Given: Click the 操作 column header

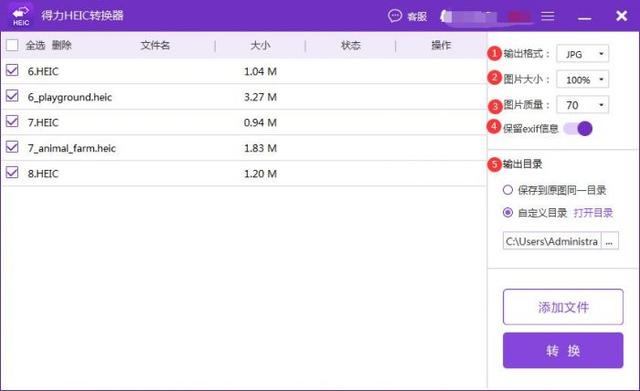Looking at the screenshot, I should coord(441,45).
